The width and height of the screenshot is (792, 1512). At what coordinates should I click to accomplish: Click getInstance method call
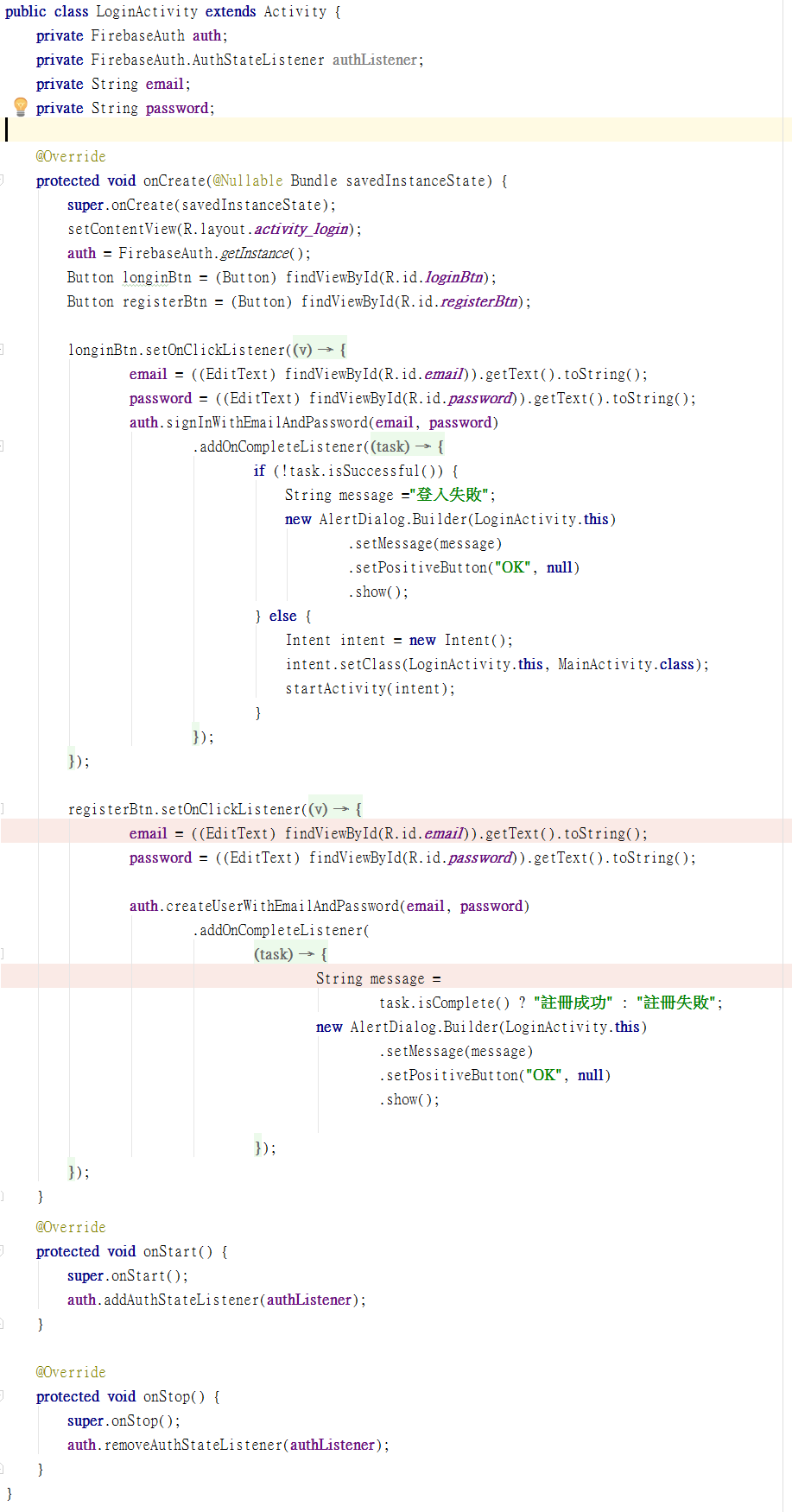pyautogui.click(x=255, y=254)
